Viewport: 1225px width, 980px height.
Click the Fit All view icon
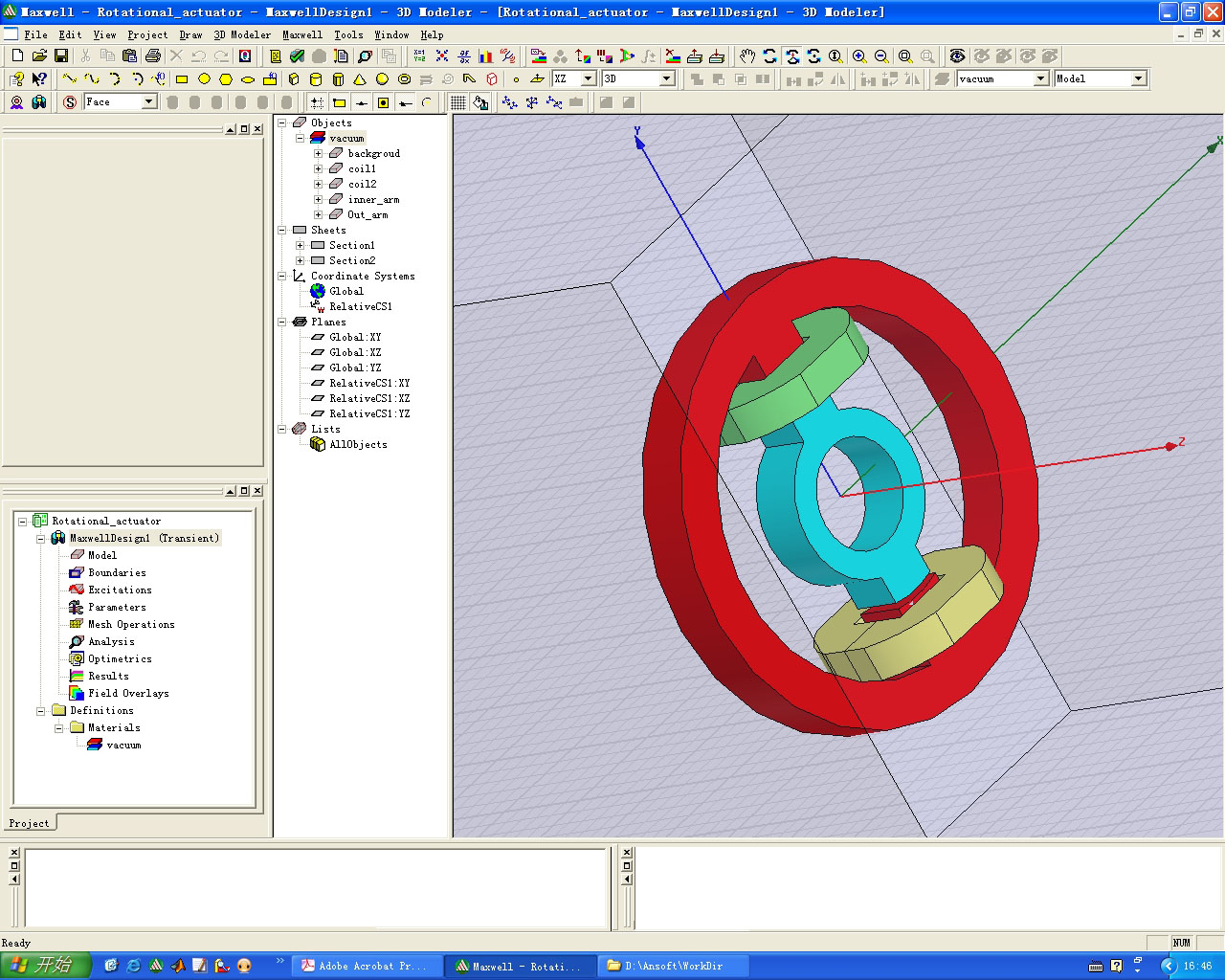905,56
